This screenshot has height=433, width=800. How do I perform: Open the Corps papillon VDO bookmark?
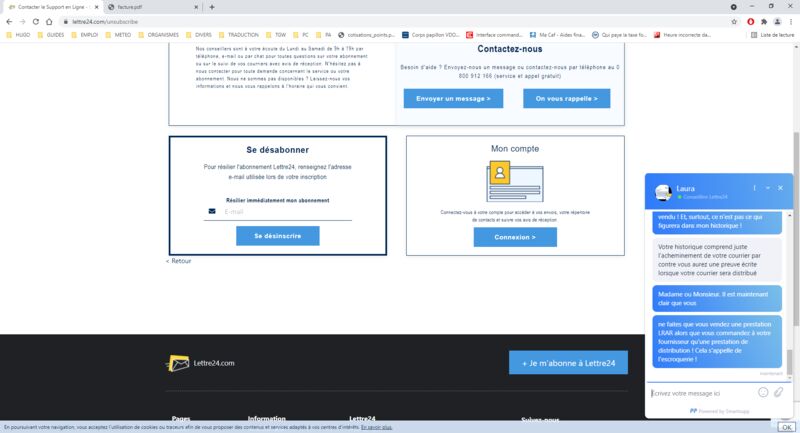coord(431,35)
